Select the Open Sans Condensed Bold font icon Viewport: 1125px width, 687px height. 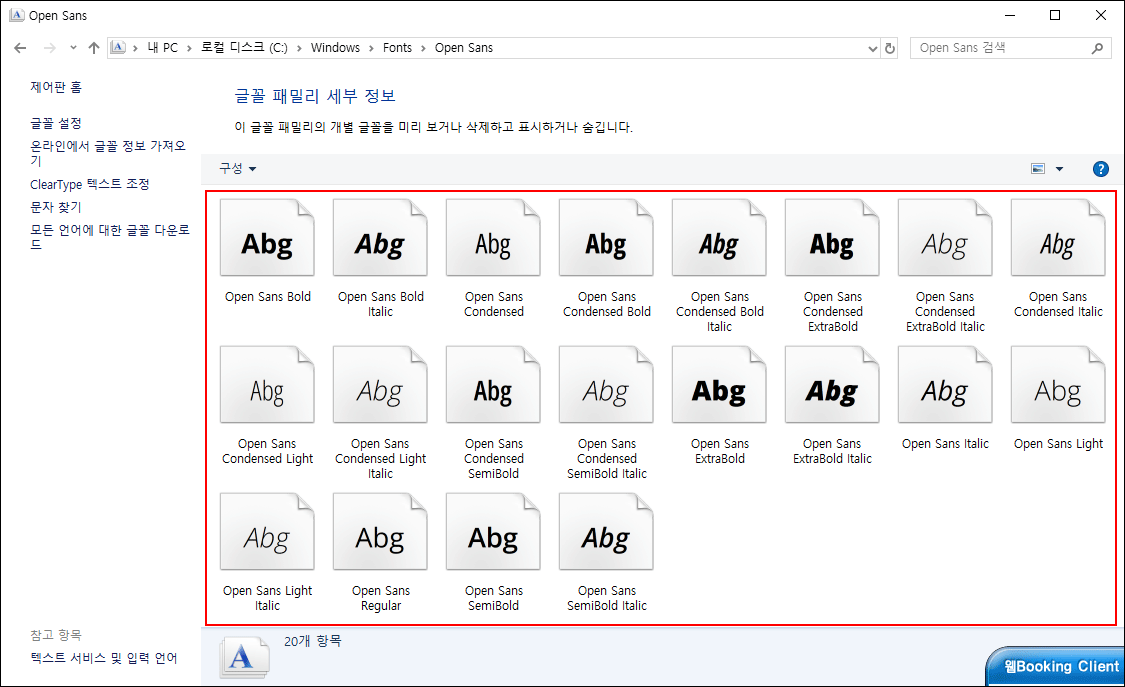pos(606,238)
